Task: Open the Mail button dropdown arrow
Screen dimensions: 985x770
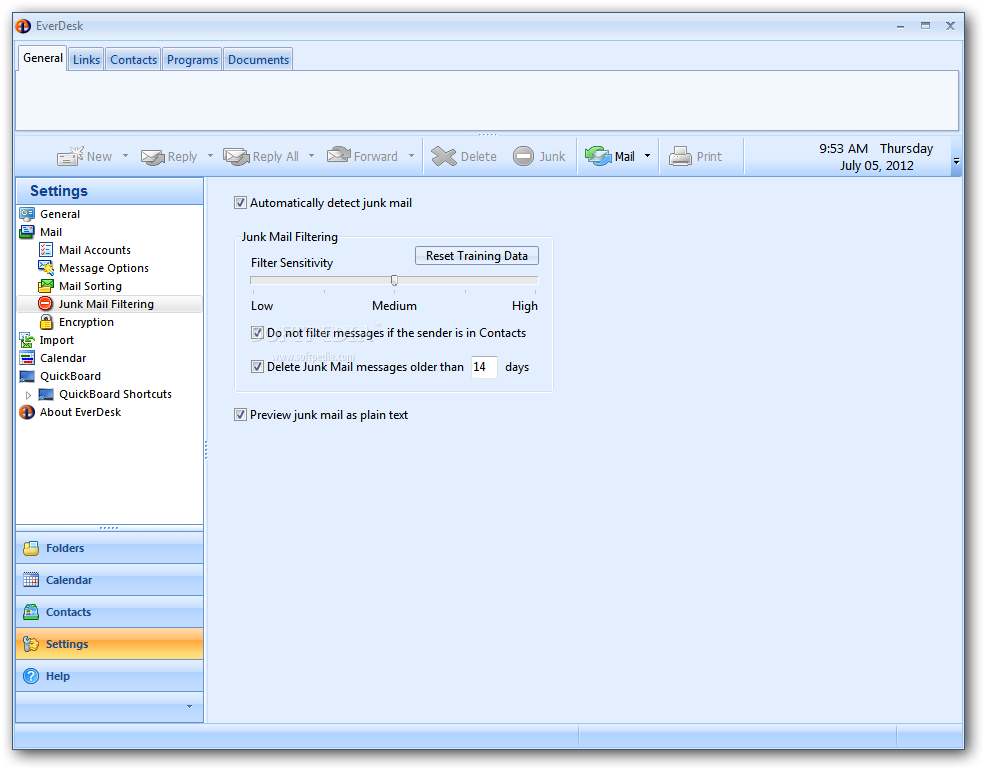Action: click(647, 156)
